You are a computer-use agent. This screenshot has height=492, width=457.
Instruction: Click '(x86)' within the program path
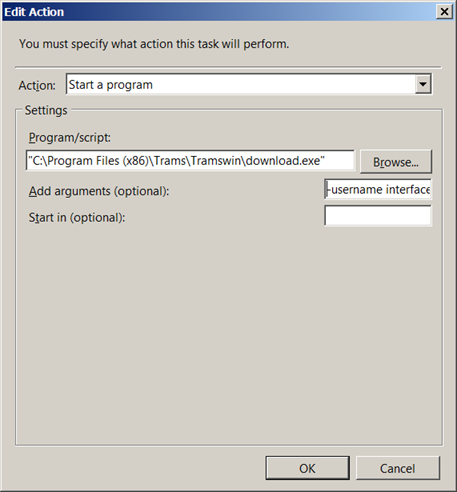(x=135, y=161)
